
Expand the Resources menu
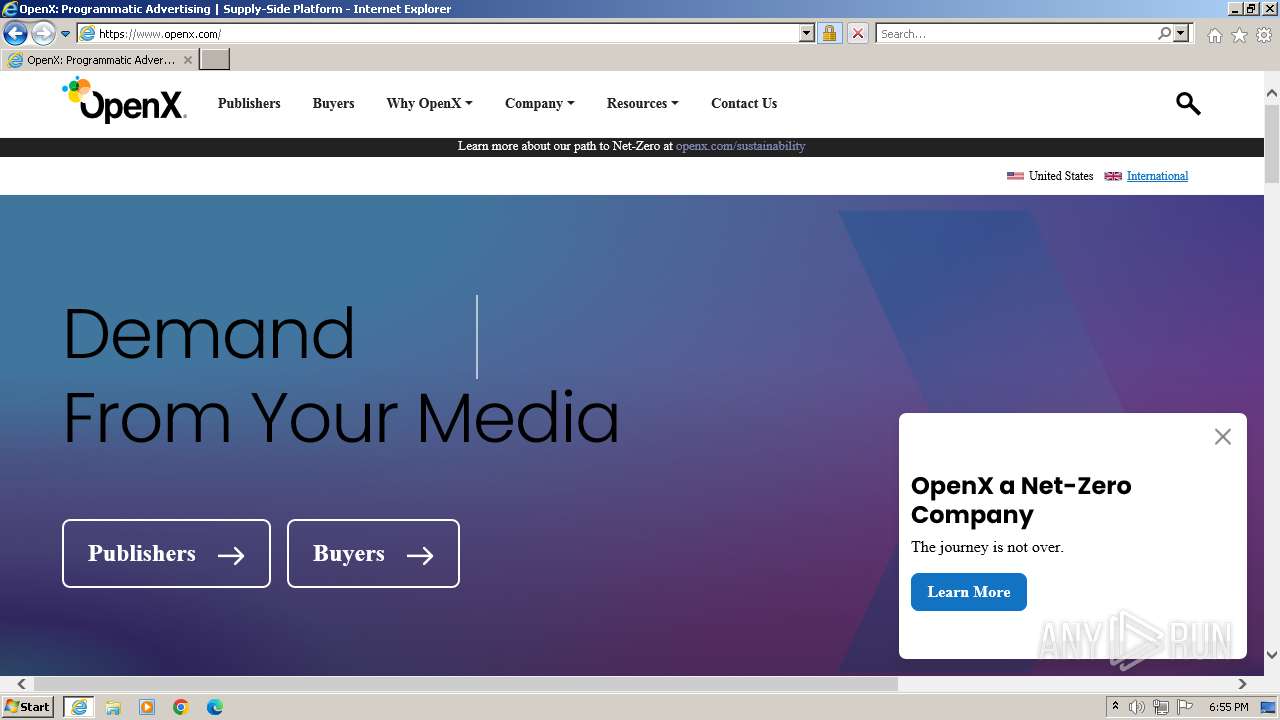click(642, 103)
